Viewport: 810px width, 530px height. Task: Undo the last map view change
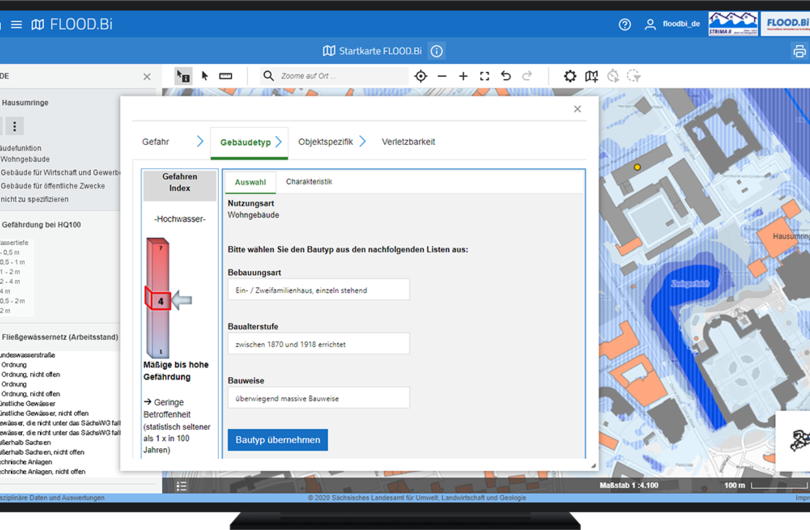(x=506, y=76)
